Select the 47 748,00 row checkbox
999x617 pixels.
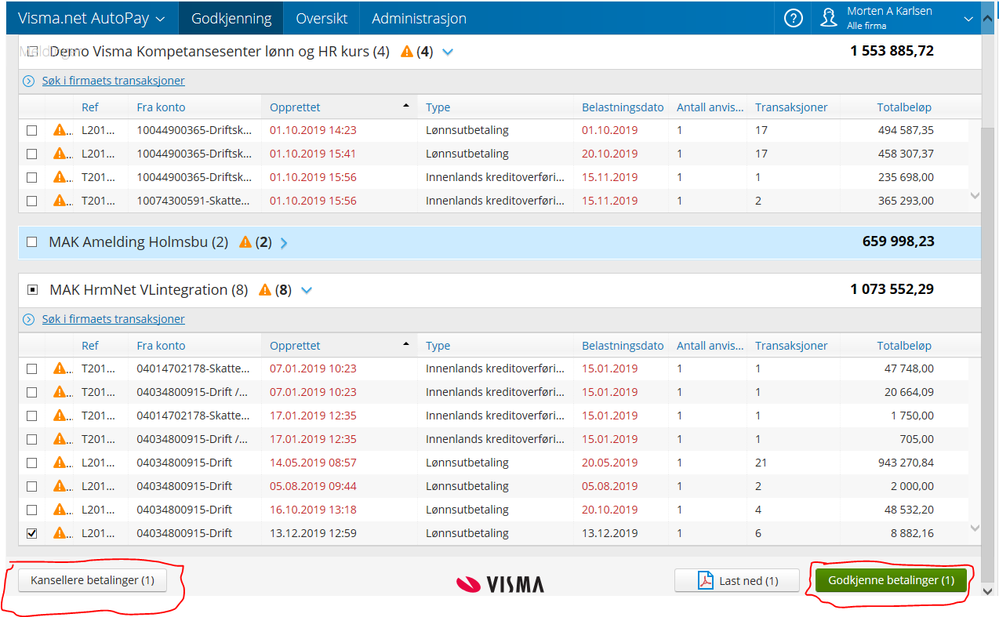click(32, 369)
